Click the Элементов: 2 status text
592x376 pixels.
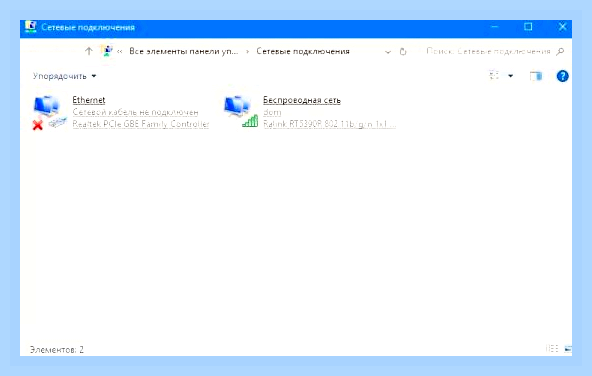pos(57,350)
